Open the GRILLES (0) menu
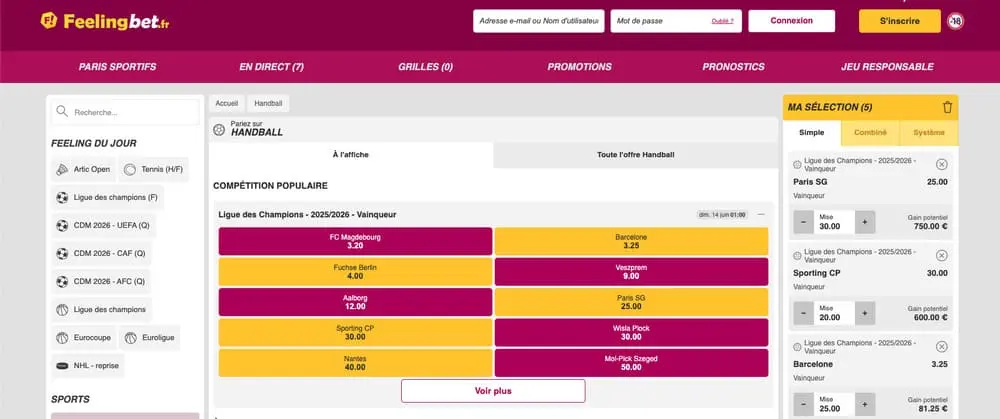Image resolution: width=1000 pixels, height=419 pixels. coord(425,67)
